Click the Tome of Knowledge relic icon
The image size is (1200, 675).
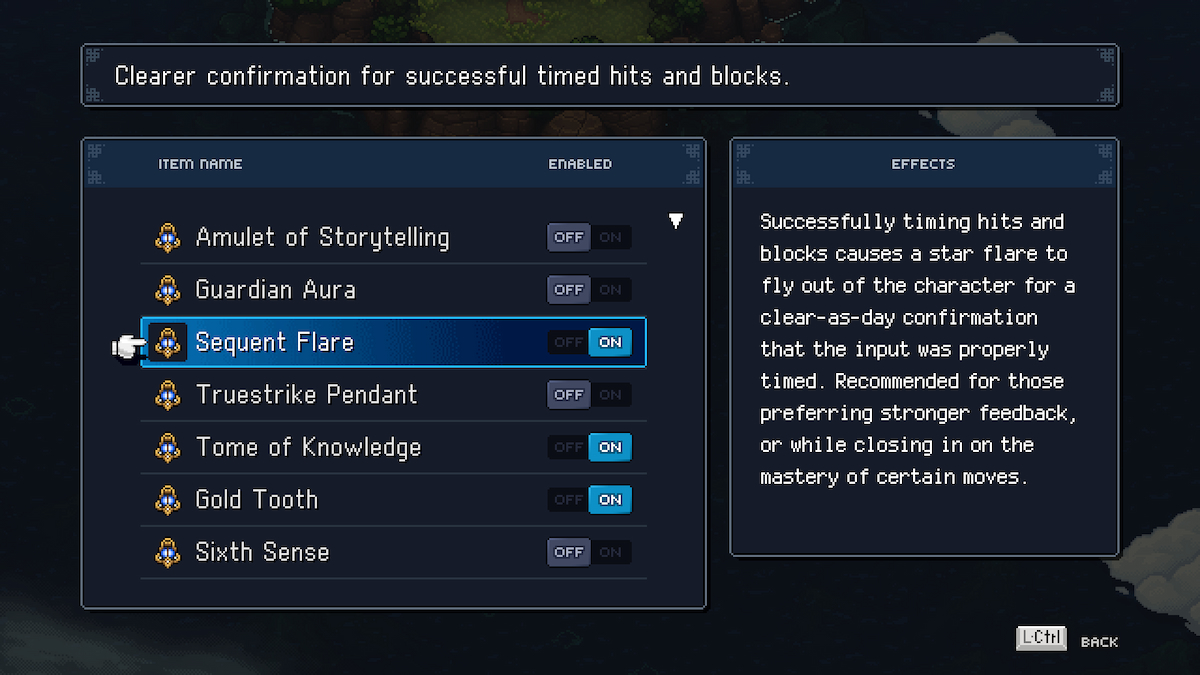coord(168,447)
